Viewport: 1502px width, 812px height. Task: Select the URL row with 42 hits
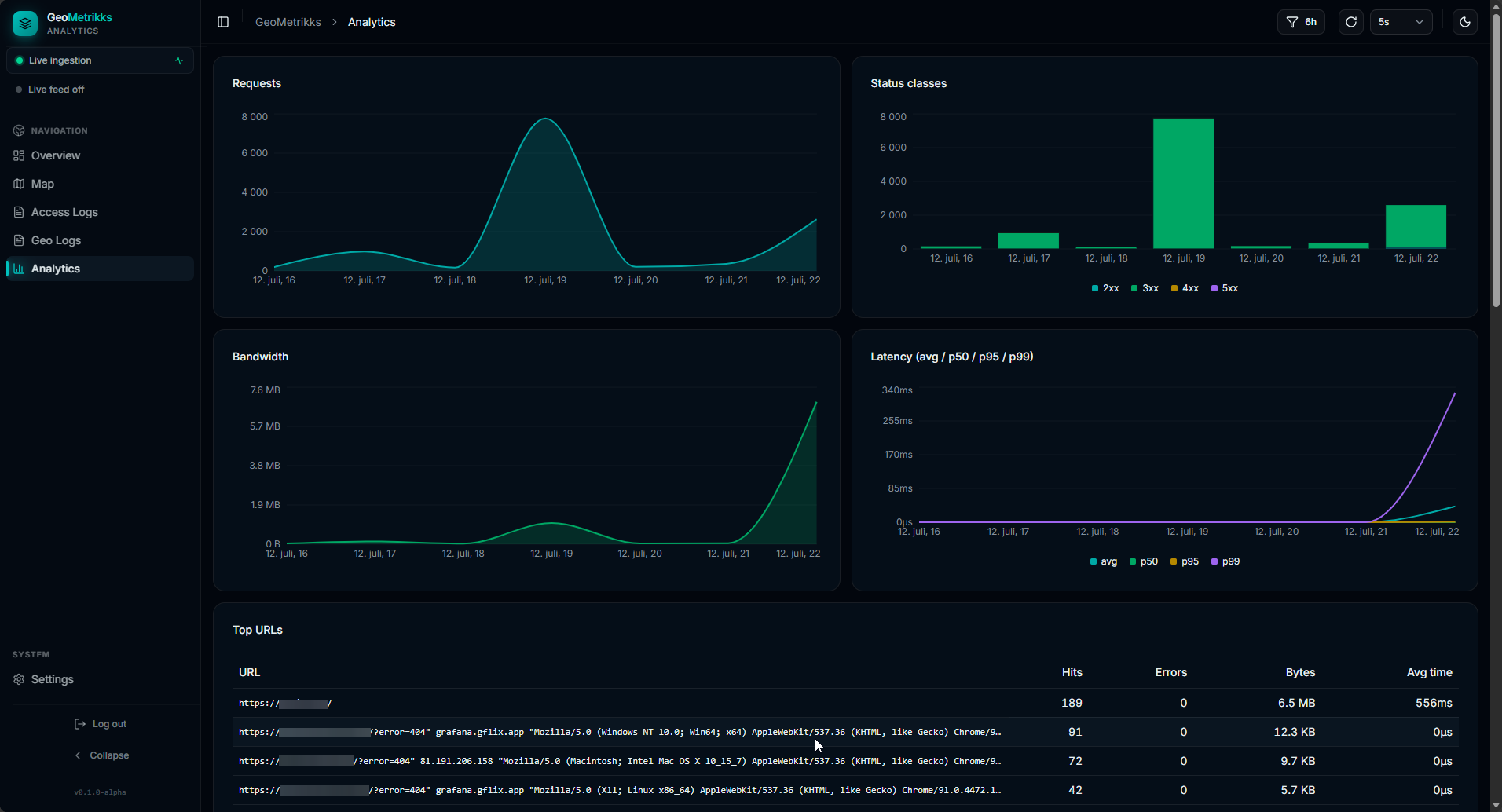[x=845, y=790]
